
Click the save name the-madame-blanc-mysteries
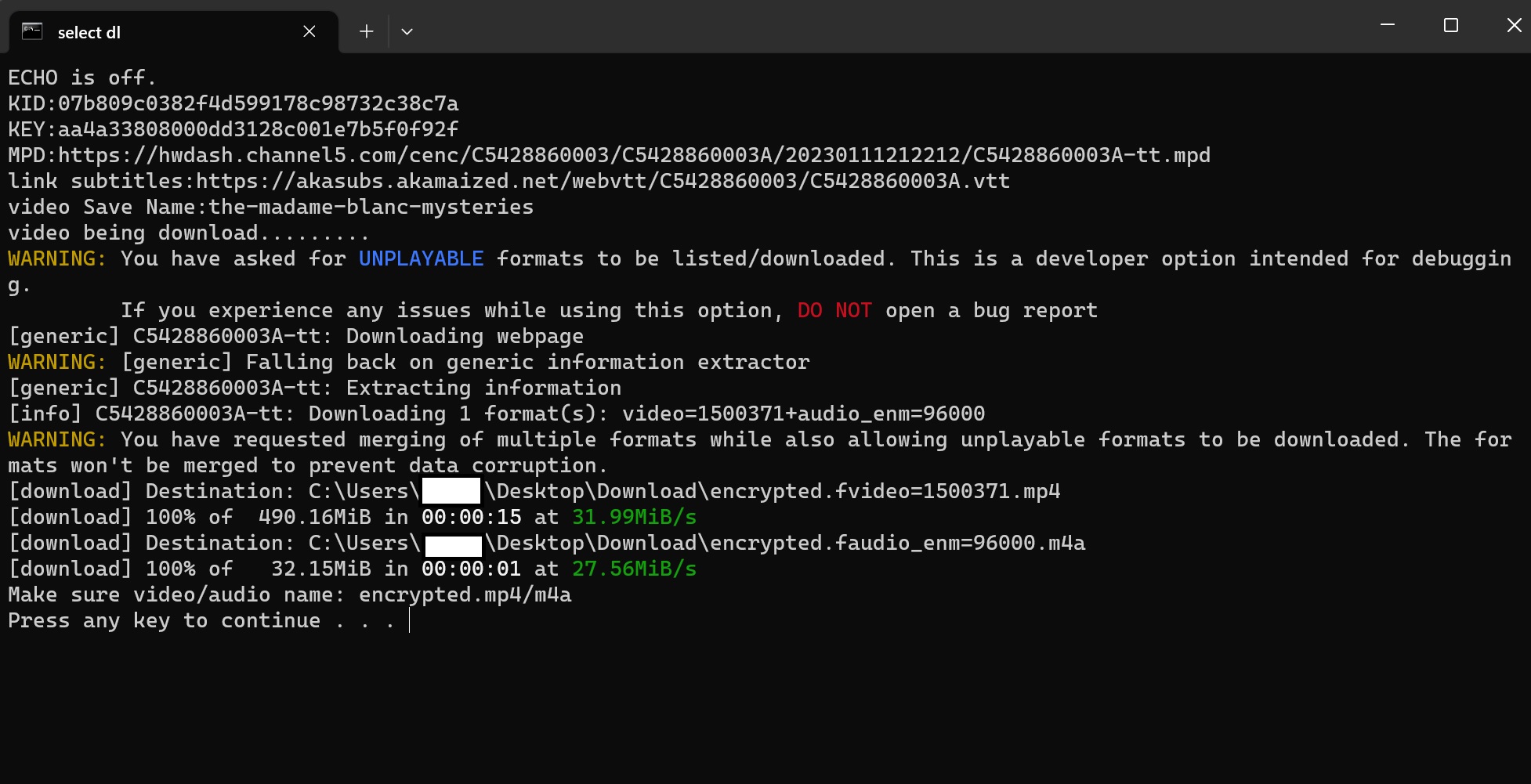[x=371, y=207]
